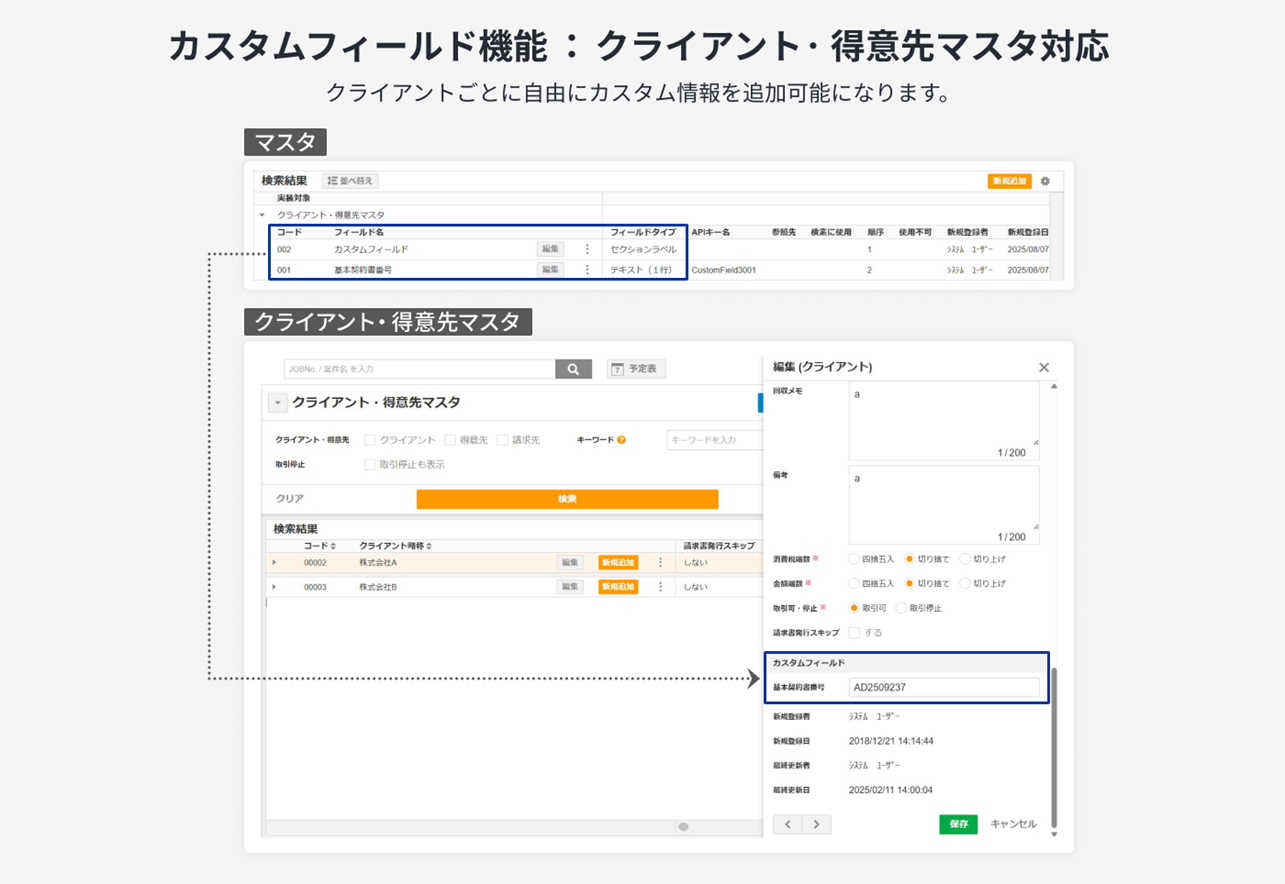This screenshot has height=884, width=1285.
Task: Open three-dot menu for カスタムフィールド row
Action: coord(587,249)
